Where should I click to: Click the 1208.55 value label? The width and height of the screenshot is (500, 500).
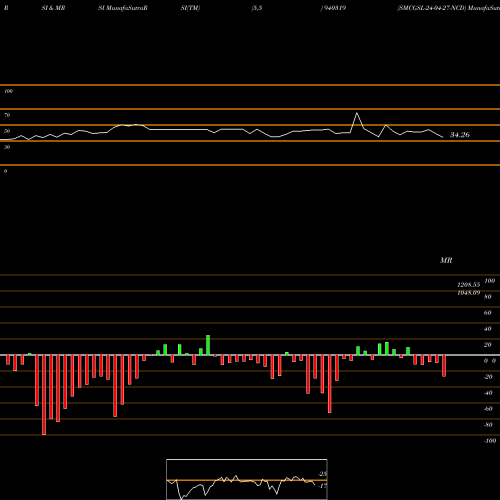[x=469, y=285]
